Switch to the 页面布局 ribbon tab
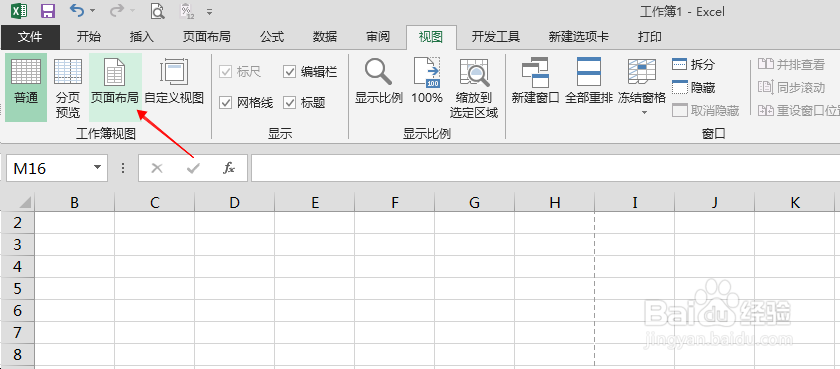Screen dimensions: 840x369 click(x=206, y=37)
